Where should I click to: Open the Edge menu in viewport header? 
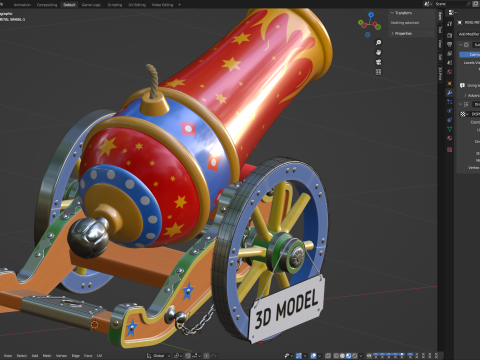tap(76, 356)
